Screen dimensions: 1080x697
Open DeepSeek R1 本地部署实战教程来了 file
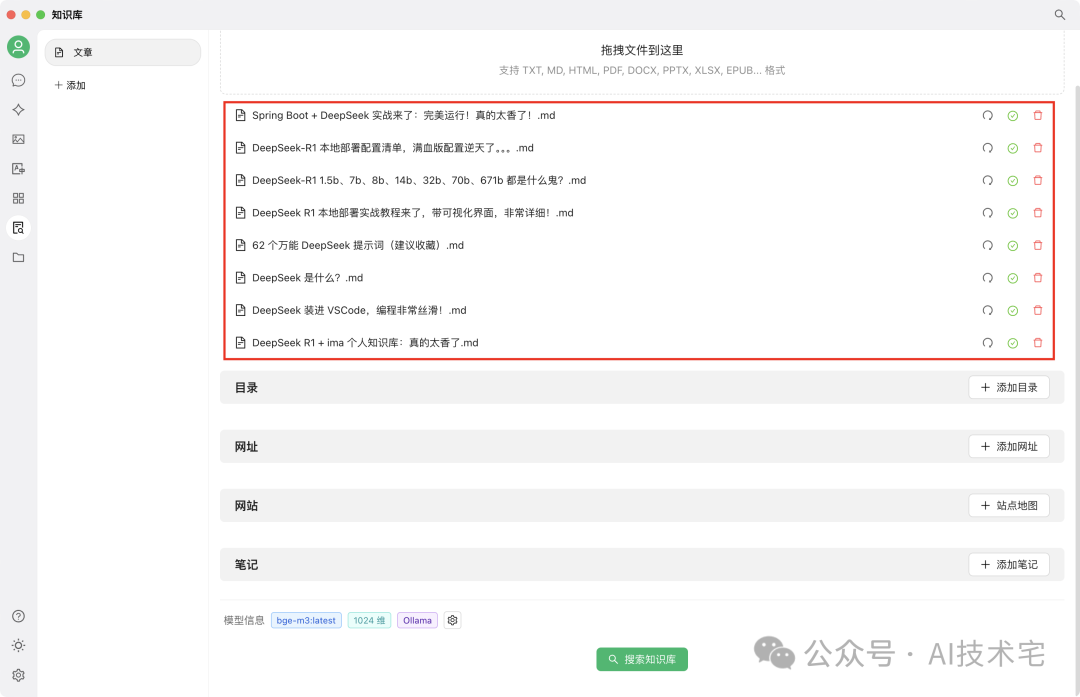(413, 213)
